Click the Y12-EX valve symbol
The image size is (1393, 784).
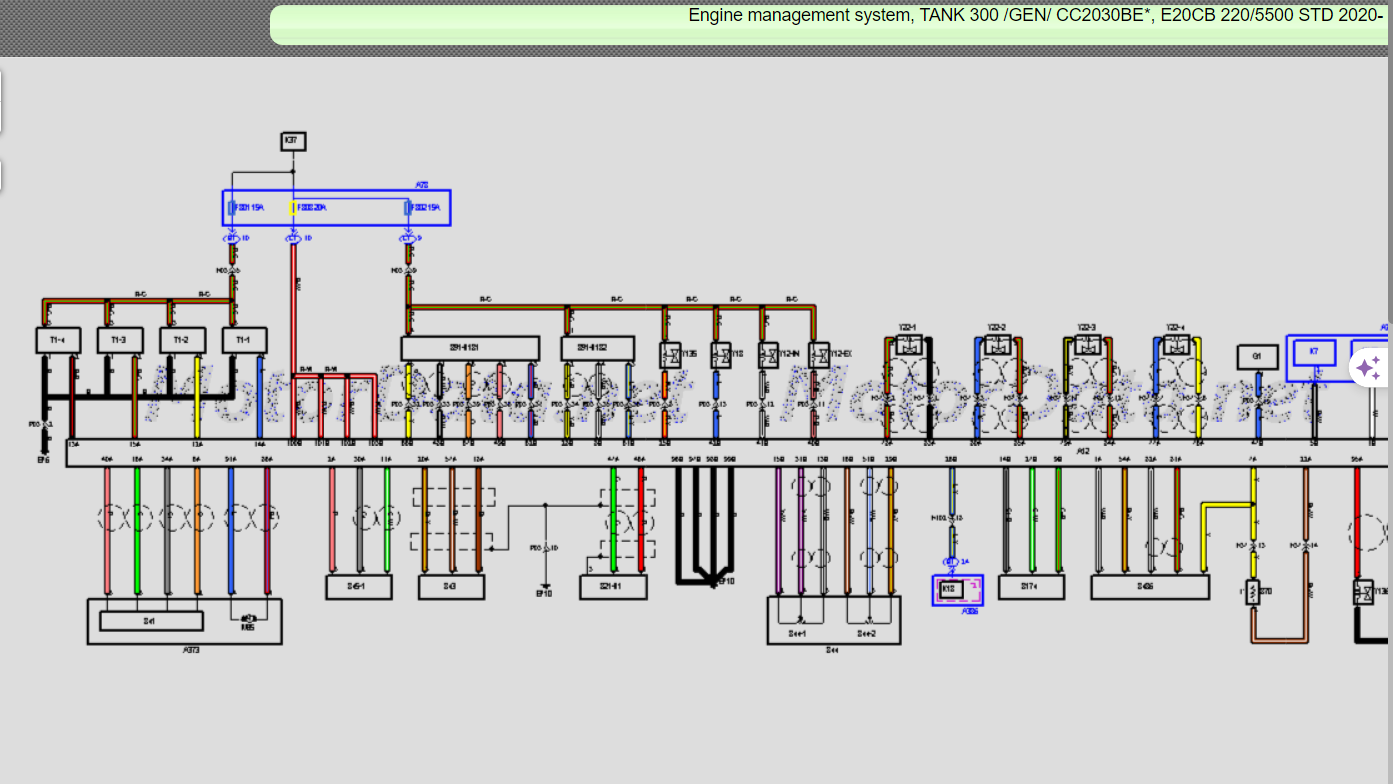[818, 354]
